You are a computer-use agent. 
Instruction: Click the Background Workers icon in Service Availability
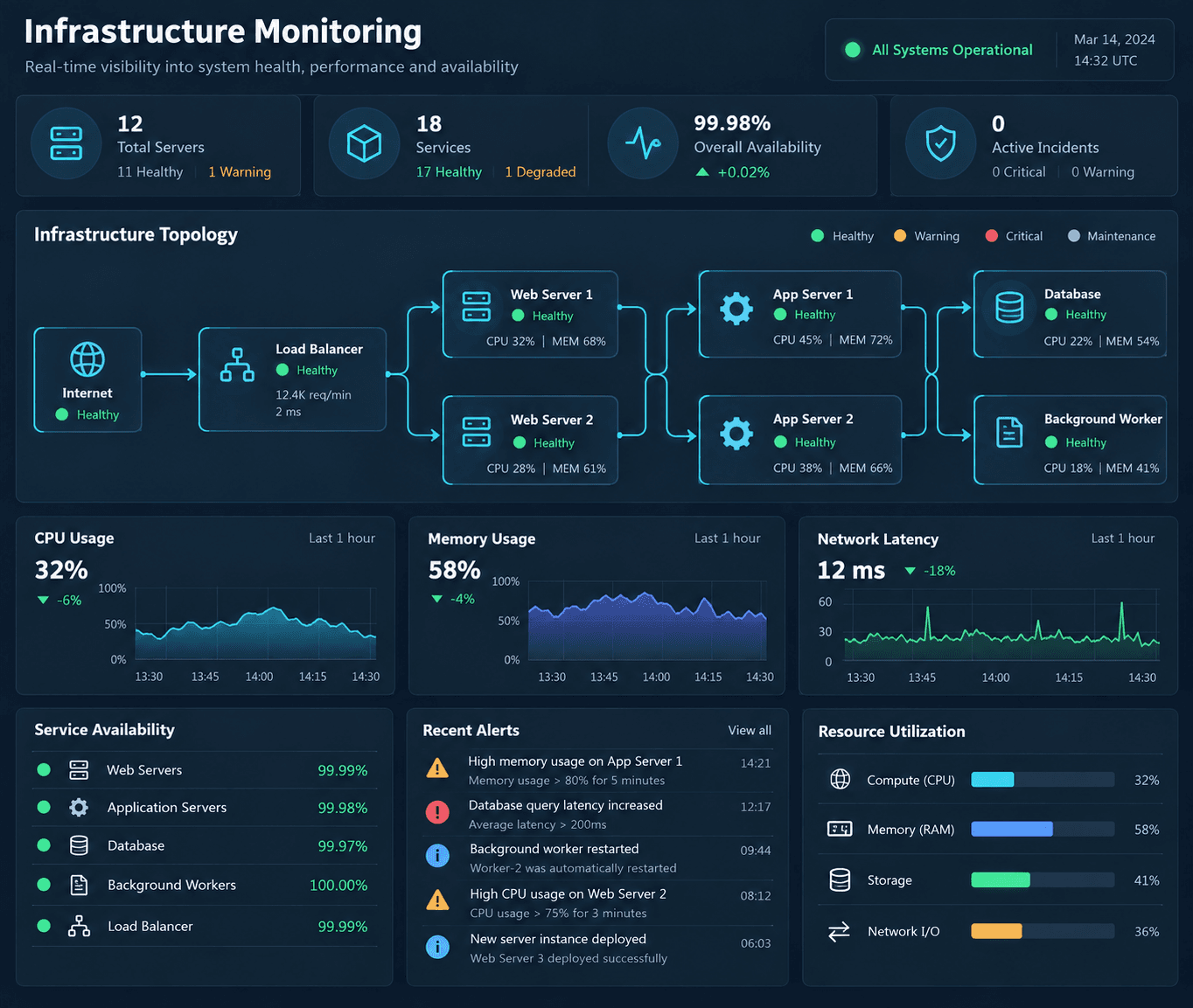tap(79, 885)
